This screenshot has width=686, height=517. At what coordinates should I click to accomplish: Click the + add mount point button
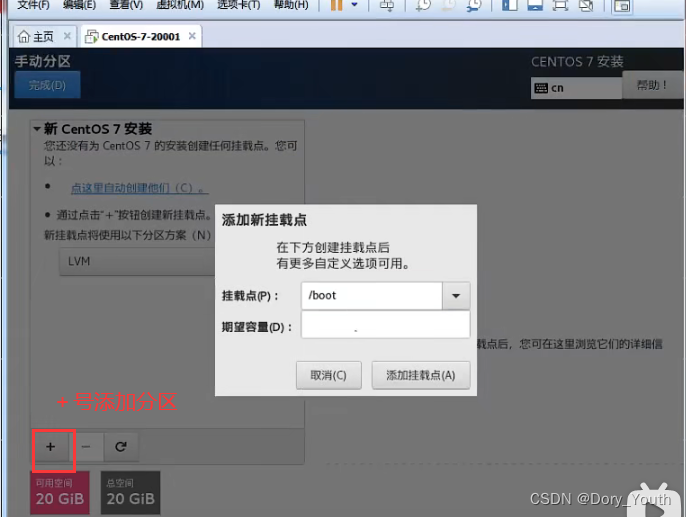[x=51, y=447]
